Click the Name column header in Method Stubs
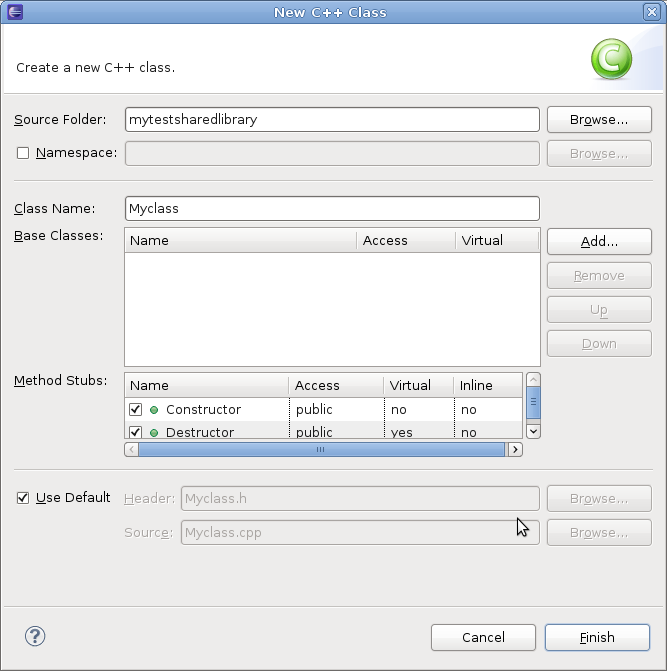667x671 pixels. 207,385
